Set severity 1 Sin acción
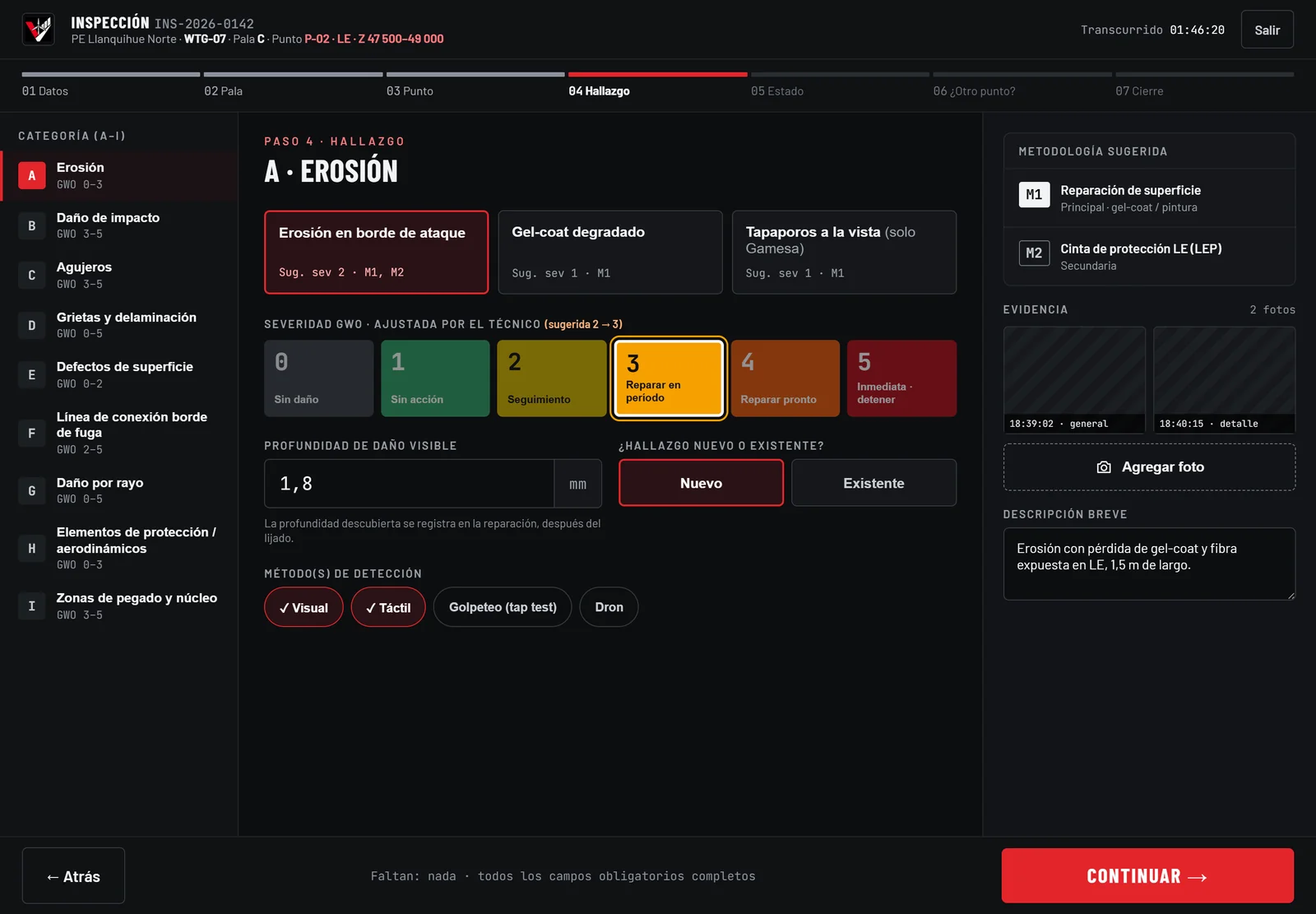The width and height of the screenshot is (1316, 914). click(x=435, y=378)
